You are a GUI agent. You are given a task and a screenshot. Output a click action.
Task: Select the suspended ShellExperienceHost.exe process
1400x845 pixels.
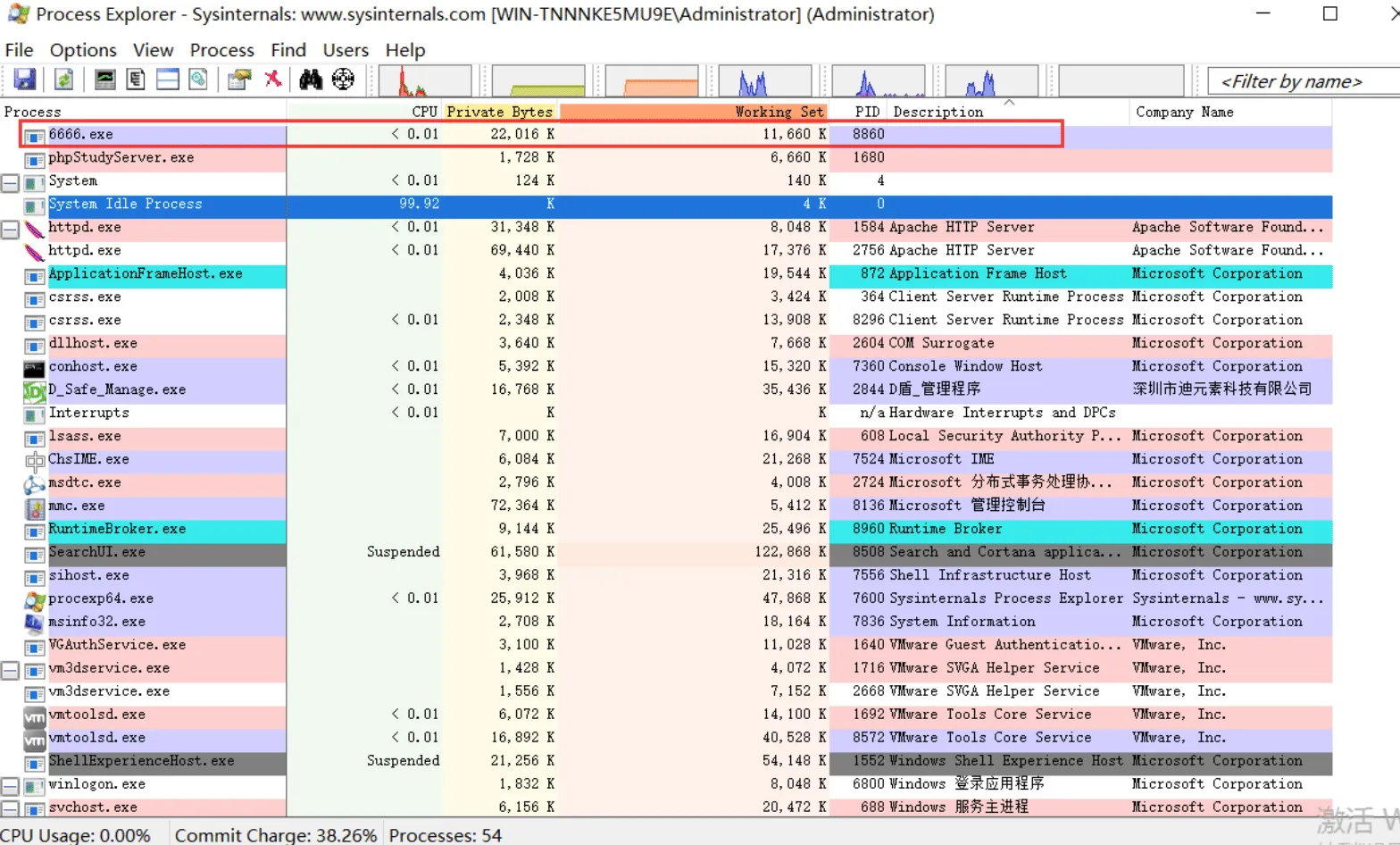point(666,762)
